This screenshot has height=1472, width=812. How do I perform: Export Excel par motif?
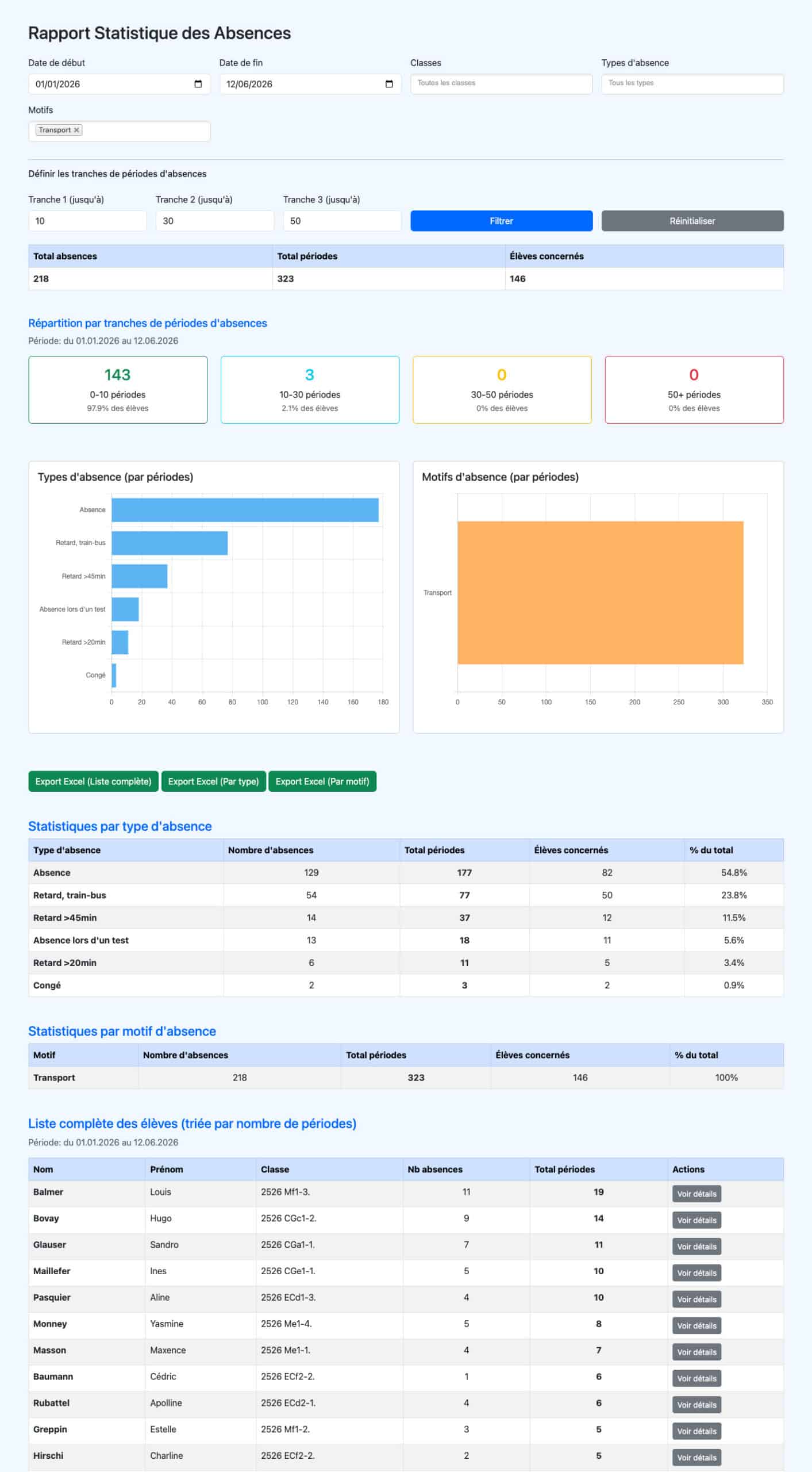tap(322, 781)
